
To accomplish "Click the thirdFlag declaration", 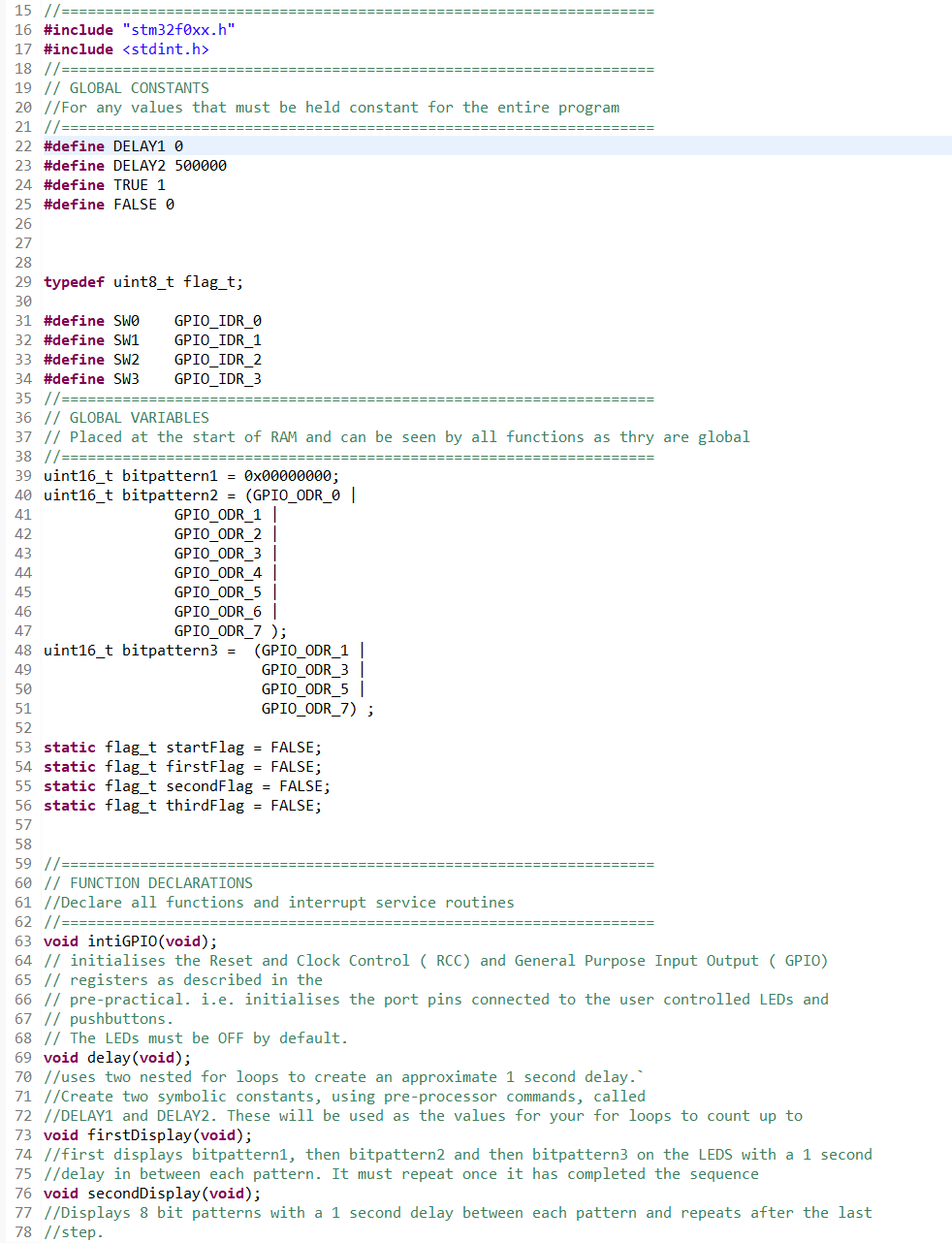I will coord(179,805).
